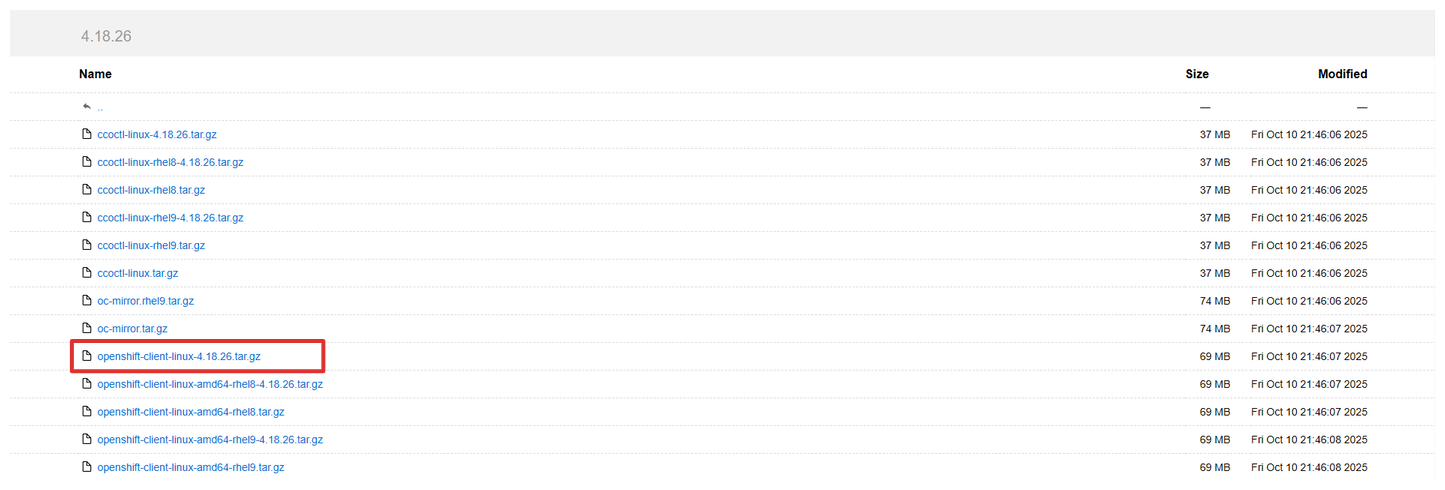Click file icon beside openshift-client-linux-4.18.26.tar.gz

click(x=87, y=356)
